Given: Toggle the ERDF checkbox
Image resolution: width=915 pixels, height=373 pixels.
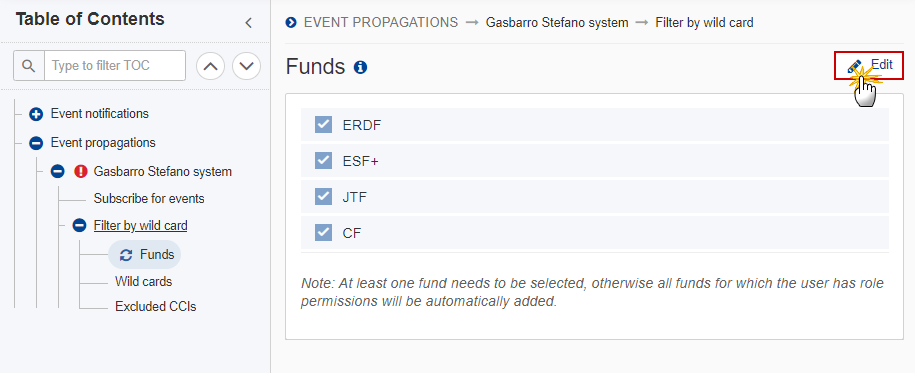Looking at the screenshot, I should [323, 124].
